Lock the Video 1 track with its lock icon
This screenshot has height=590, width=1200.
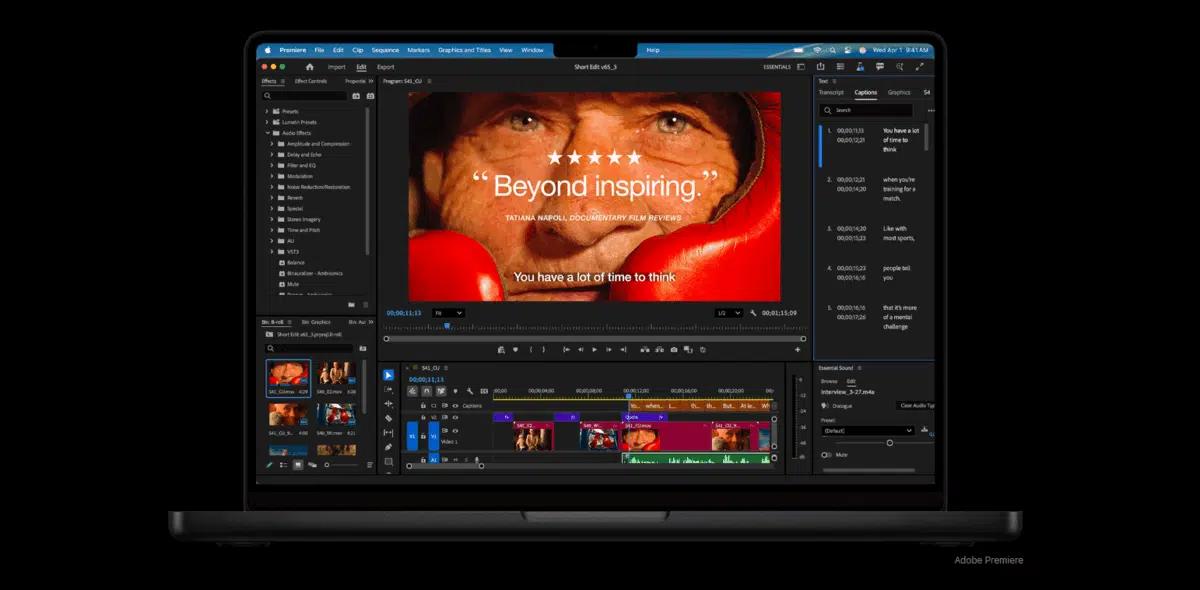tap(423, 436)
